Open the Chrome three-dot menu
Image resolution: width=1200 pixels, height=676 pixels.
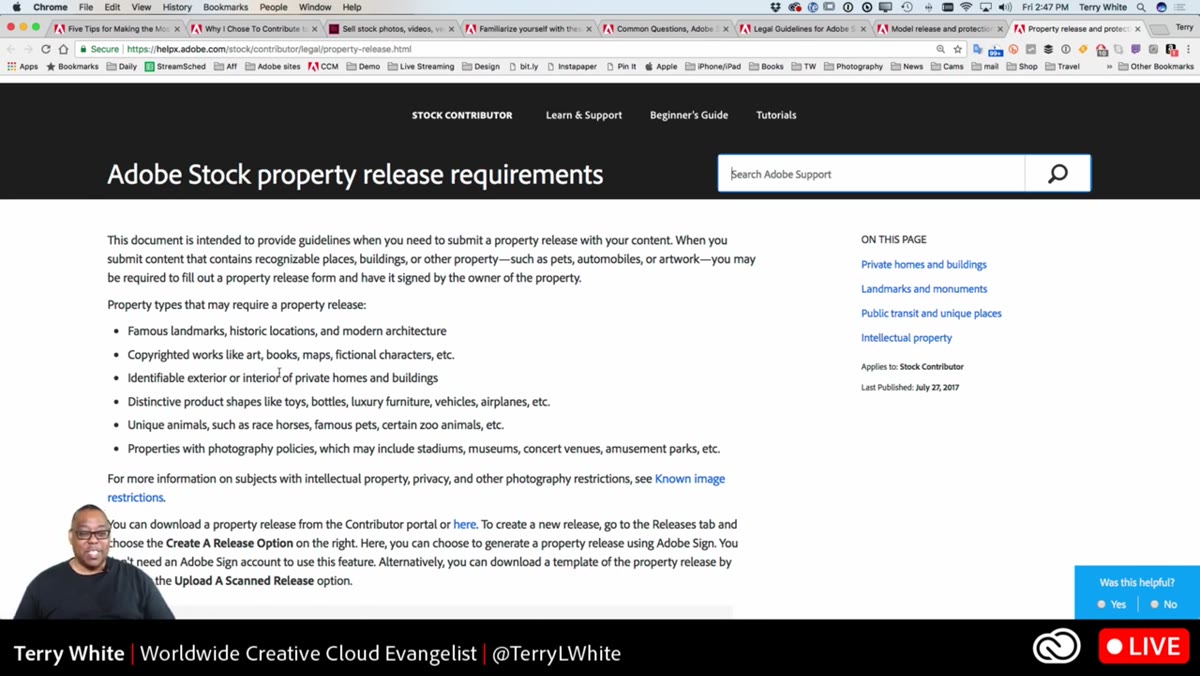[x=1188, y=49]
